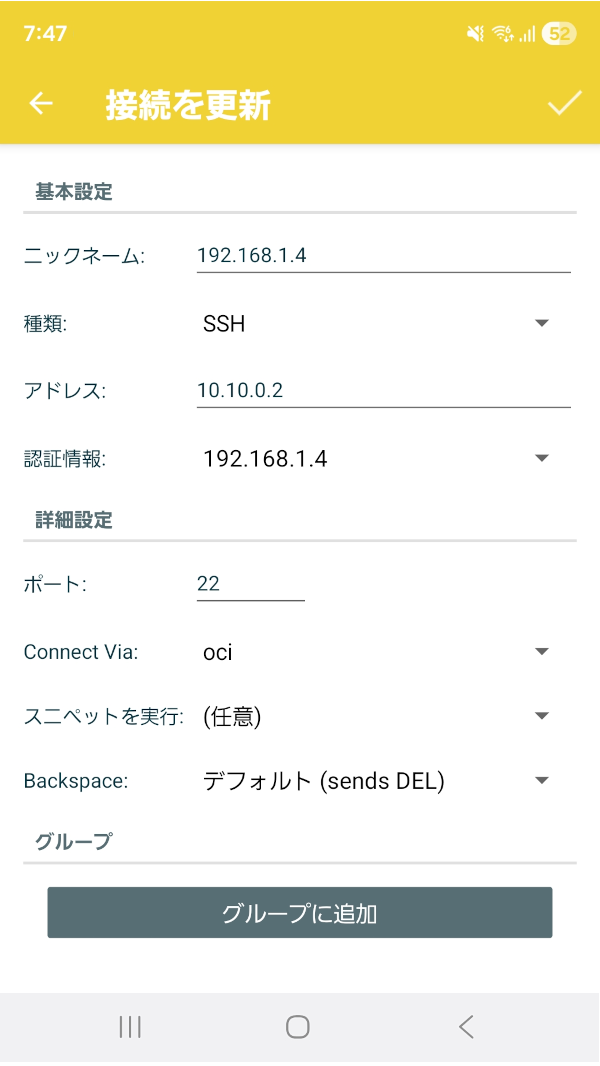Screen dimensions: 600x1066
Task: Tap Android recent apps navigation icon
Action: tap(130, 1026)
